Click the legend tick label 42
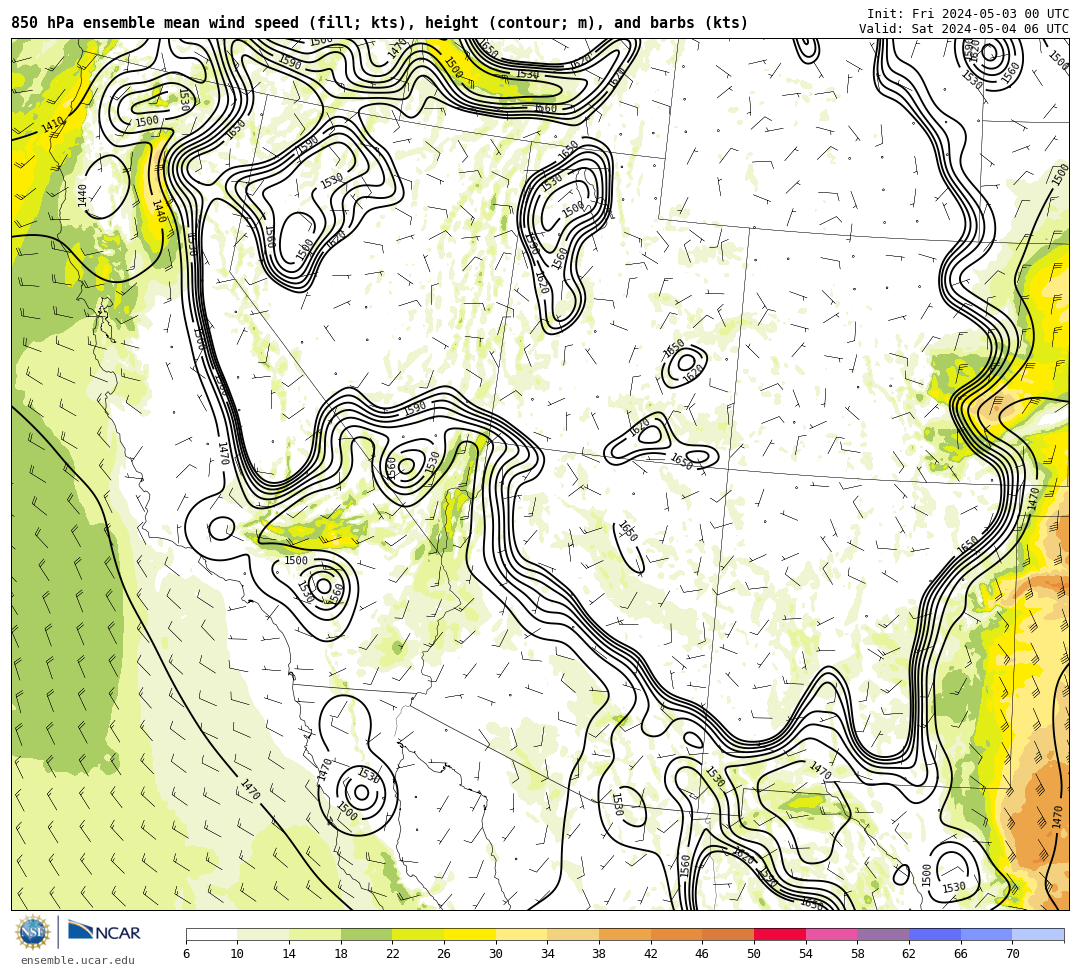This screenshot has height=973, width=1080. pos(650,954)
